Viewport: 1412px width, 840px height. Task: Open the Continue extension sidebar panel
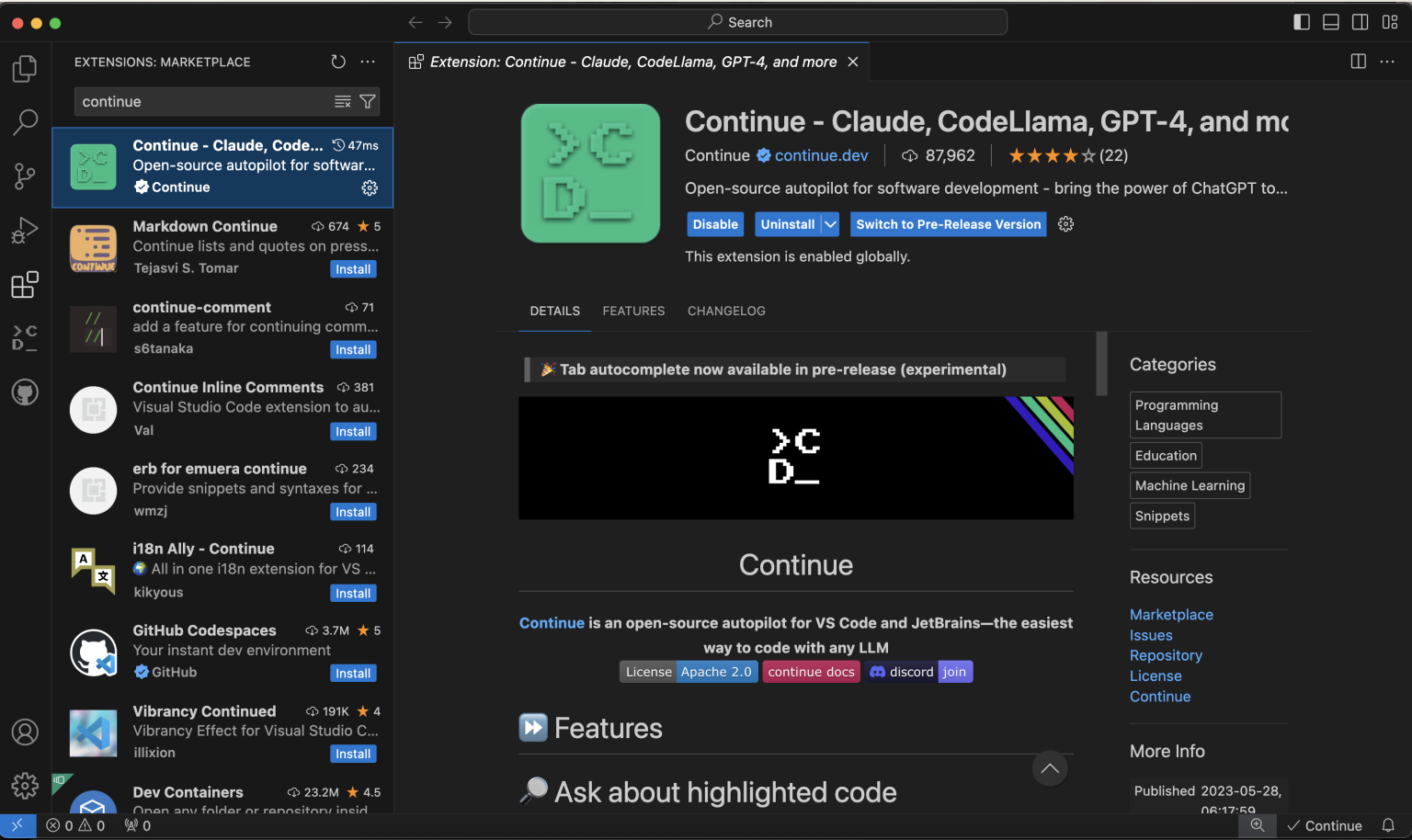click(25, 337)
